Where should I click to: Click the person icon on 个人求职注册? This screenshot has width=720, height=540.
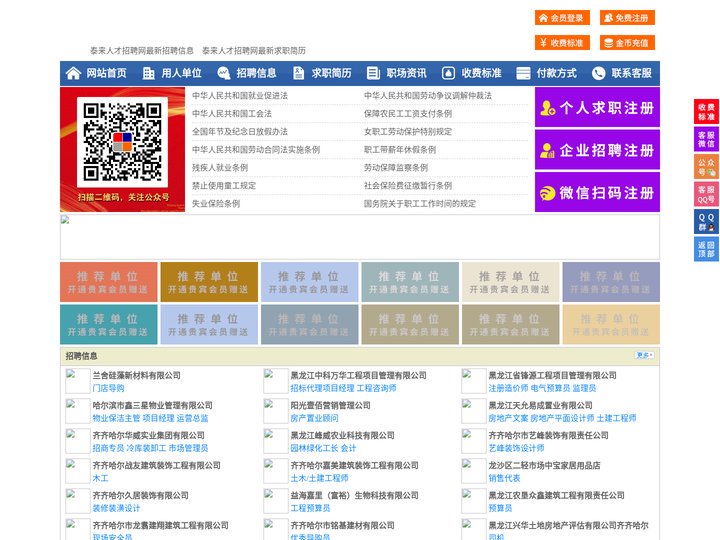pyautogui.click(x=547, y=108)
